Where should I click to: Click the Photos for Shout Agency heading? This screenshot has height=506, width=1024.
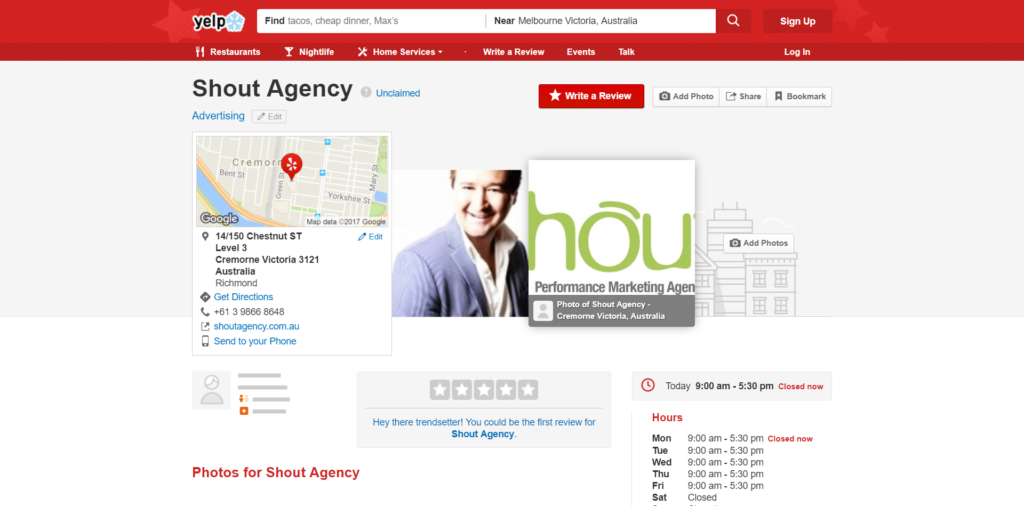(x=276, y=473)
